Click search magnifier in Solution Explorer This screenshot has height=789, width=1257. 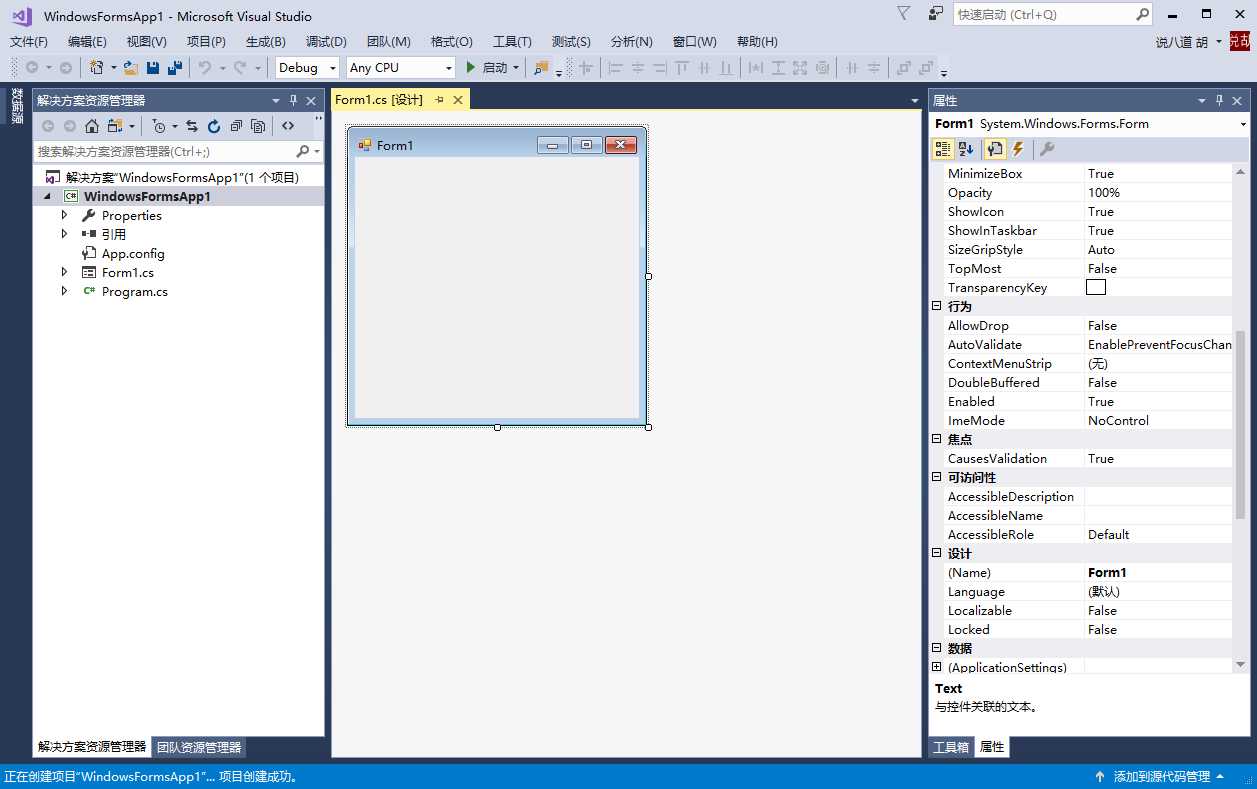pyautogui.click(x=303, y=151)
